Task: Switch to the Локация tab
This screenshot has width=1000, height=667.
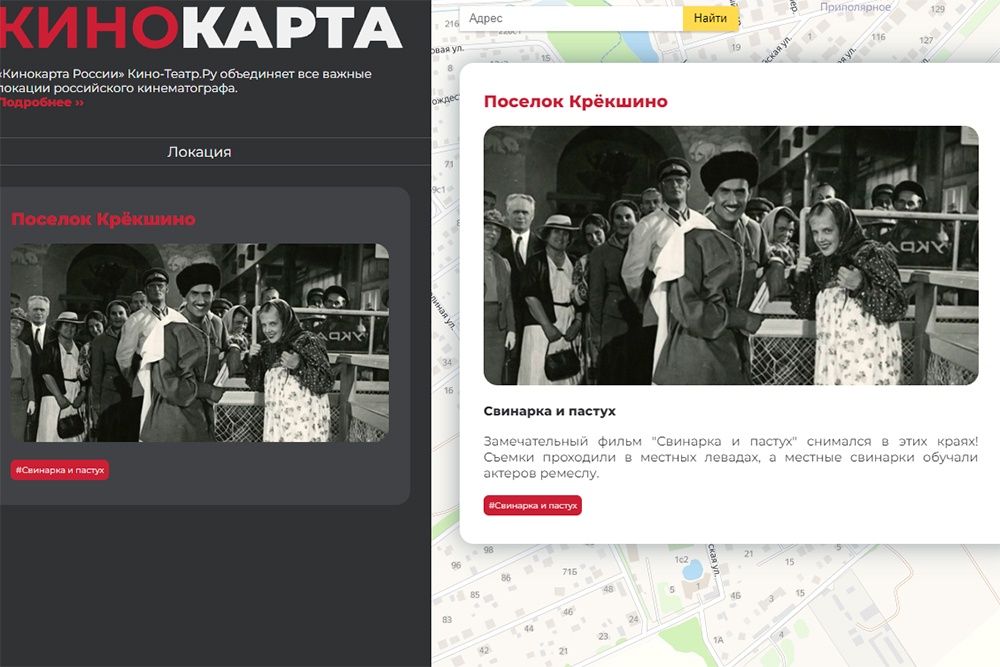Action: (199, 152)
